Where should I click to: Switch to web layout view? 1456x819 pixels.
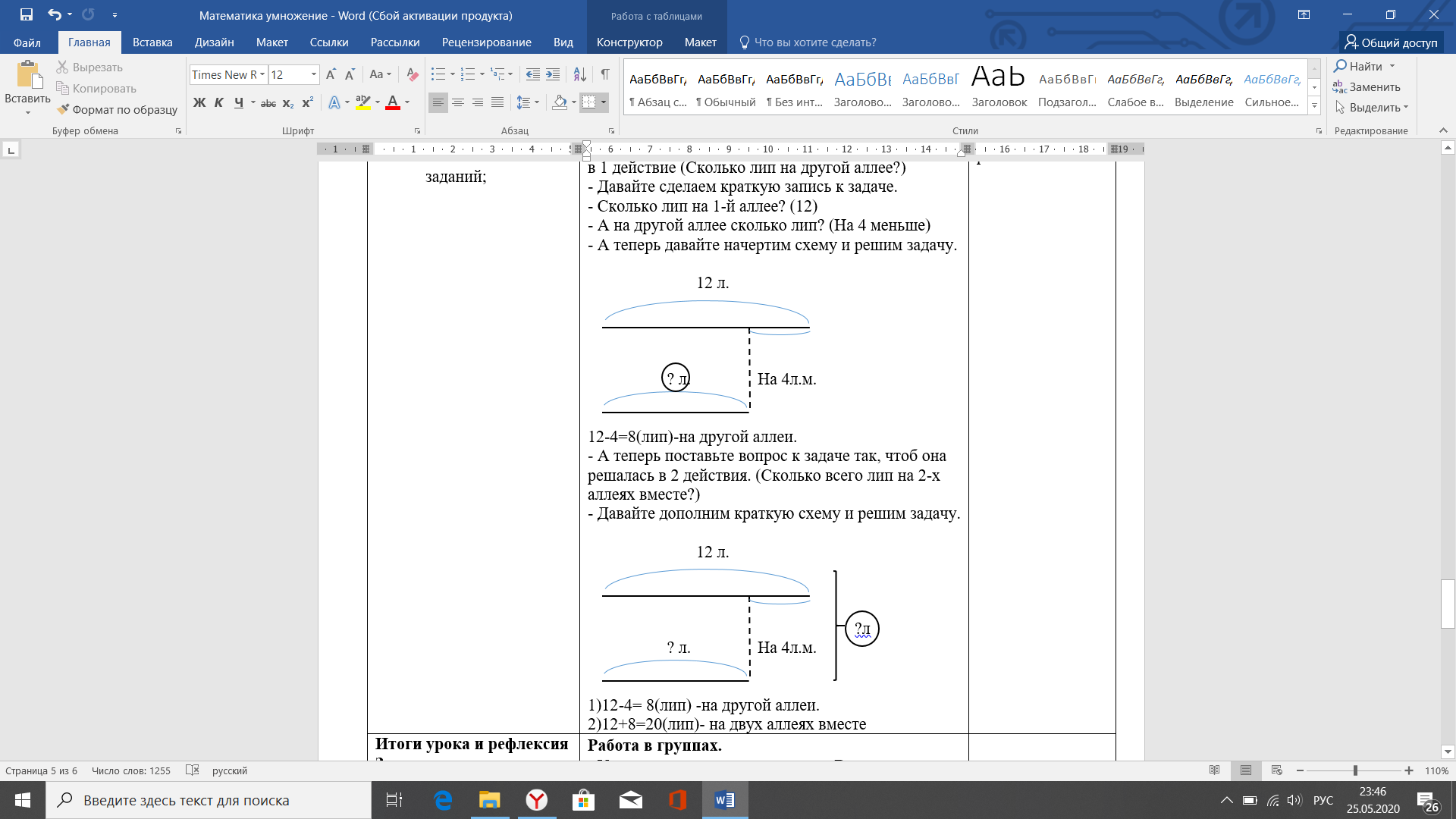(1277, 770)
